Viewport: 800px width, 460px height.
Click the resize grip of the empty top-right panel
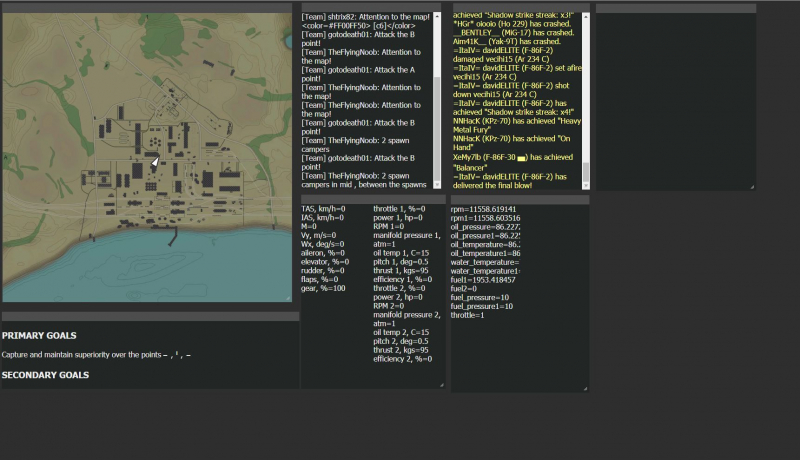(752, 187)
